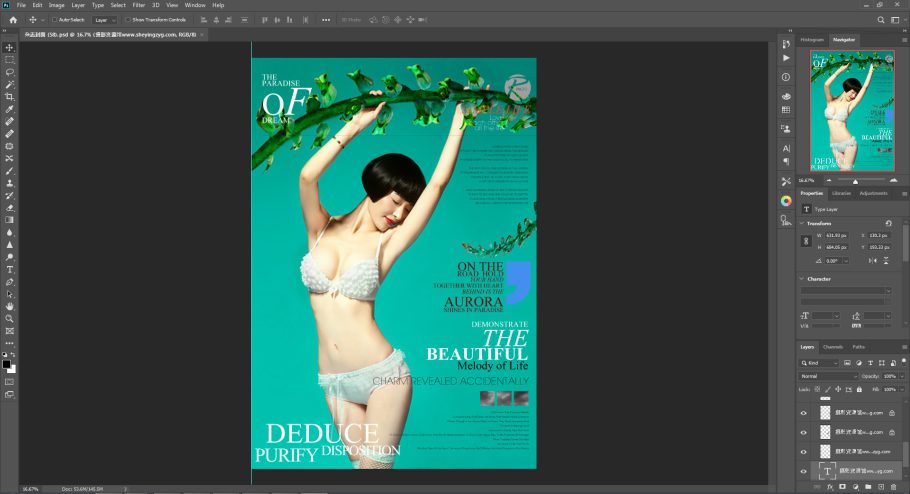Screen dimensions: 910x494
Task: Select the Magic Wand tool
Action: 9,85
